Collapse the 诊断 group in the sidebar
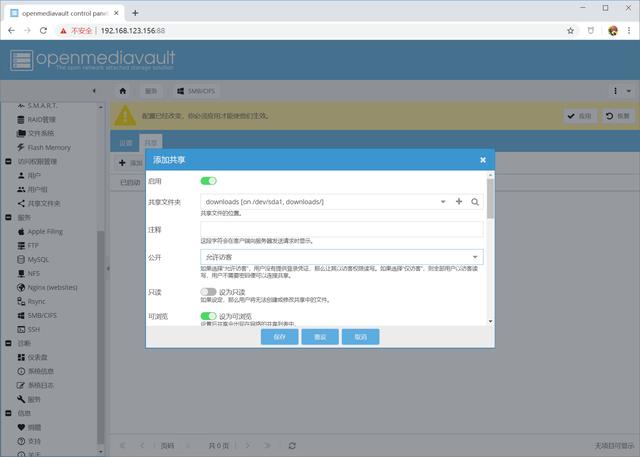640x457 pixels. pos(8,343)
